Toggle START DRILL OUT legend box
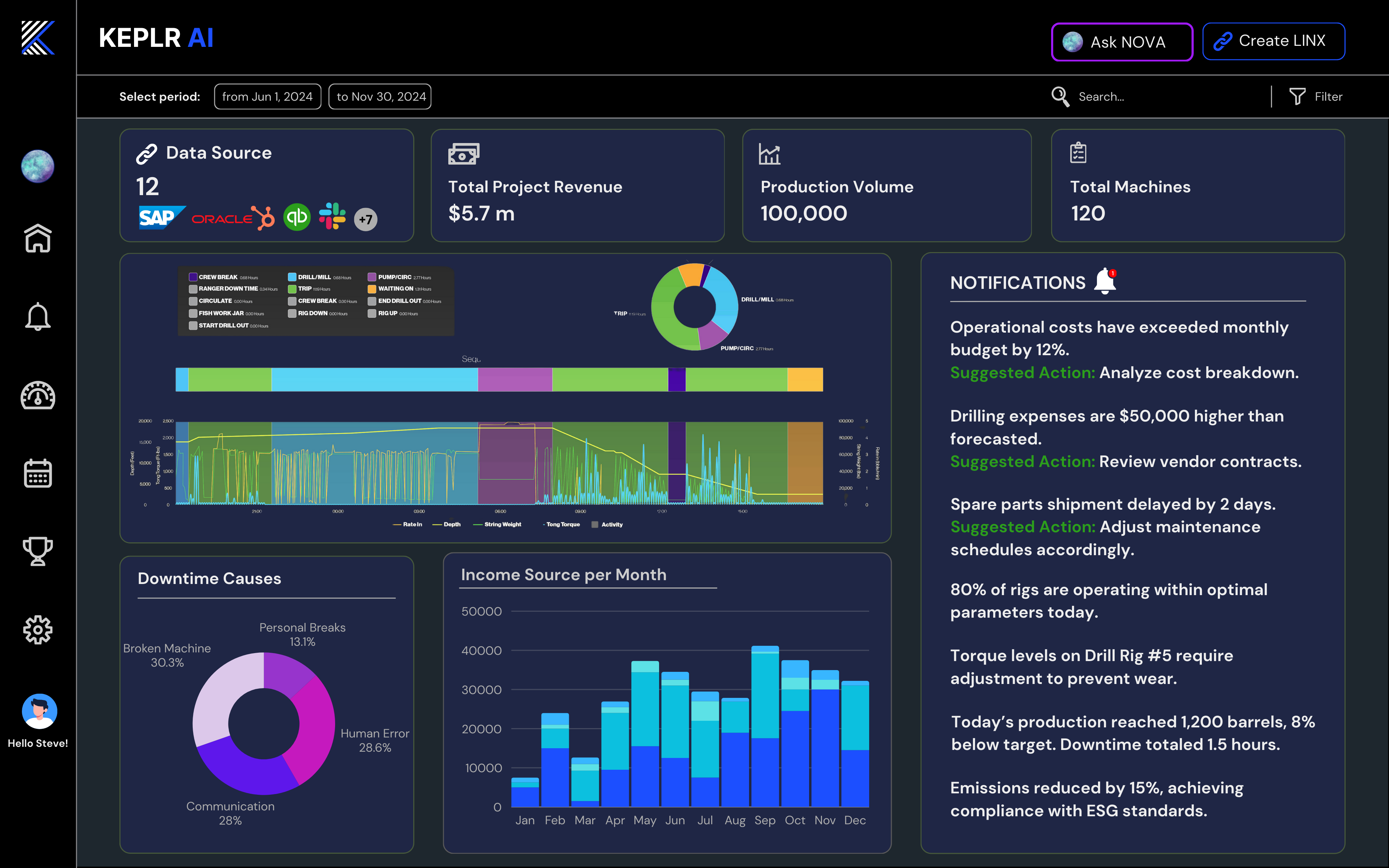Image resolution: width=1389 pixels, height=868 pixels. (x=193, y=326)
